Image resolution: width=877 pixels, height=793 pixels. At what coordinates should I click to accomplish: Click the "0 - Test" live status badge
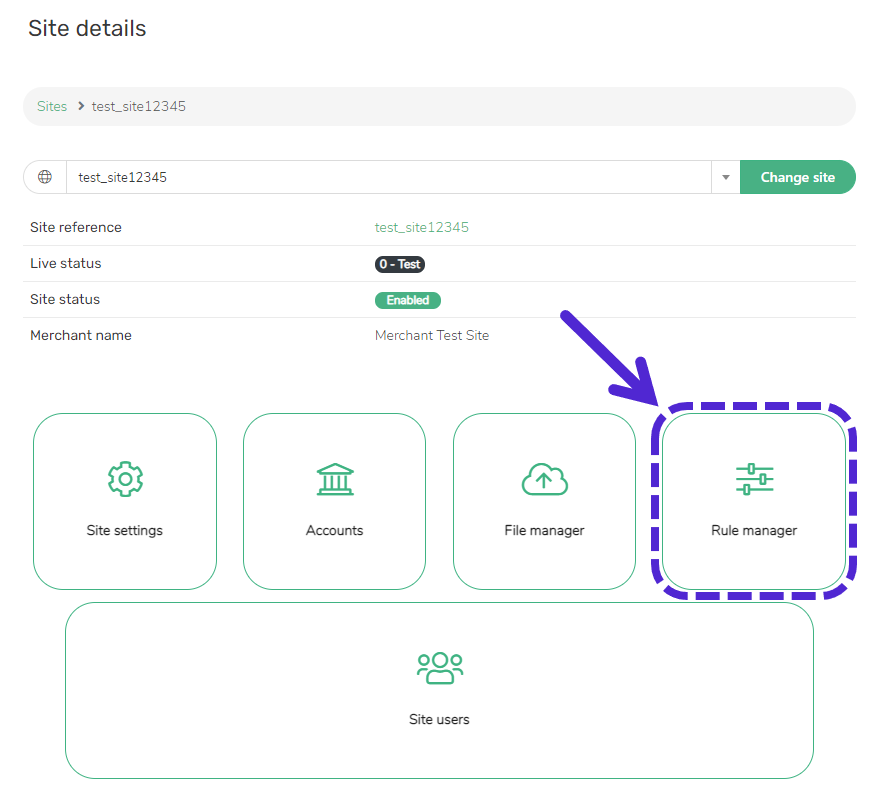tap(400, 264)
